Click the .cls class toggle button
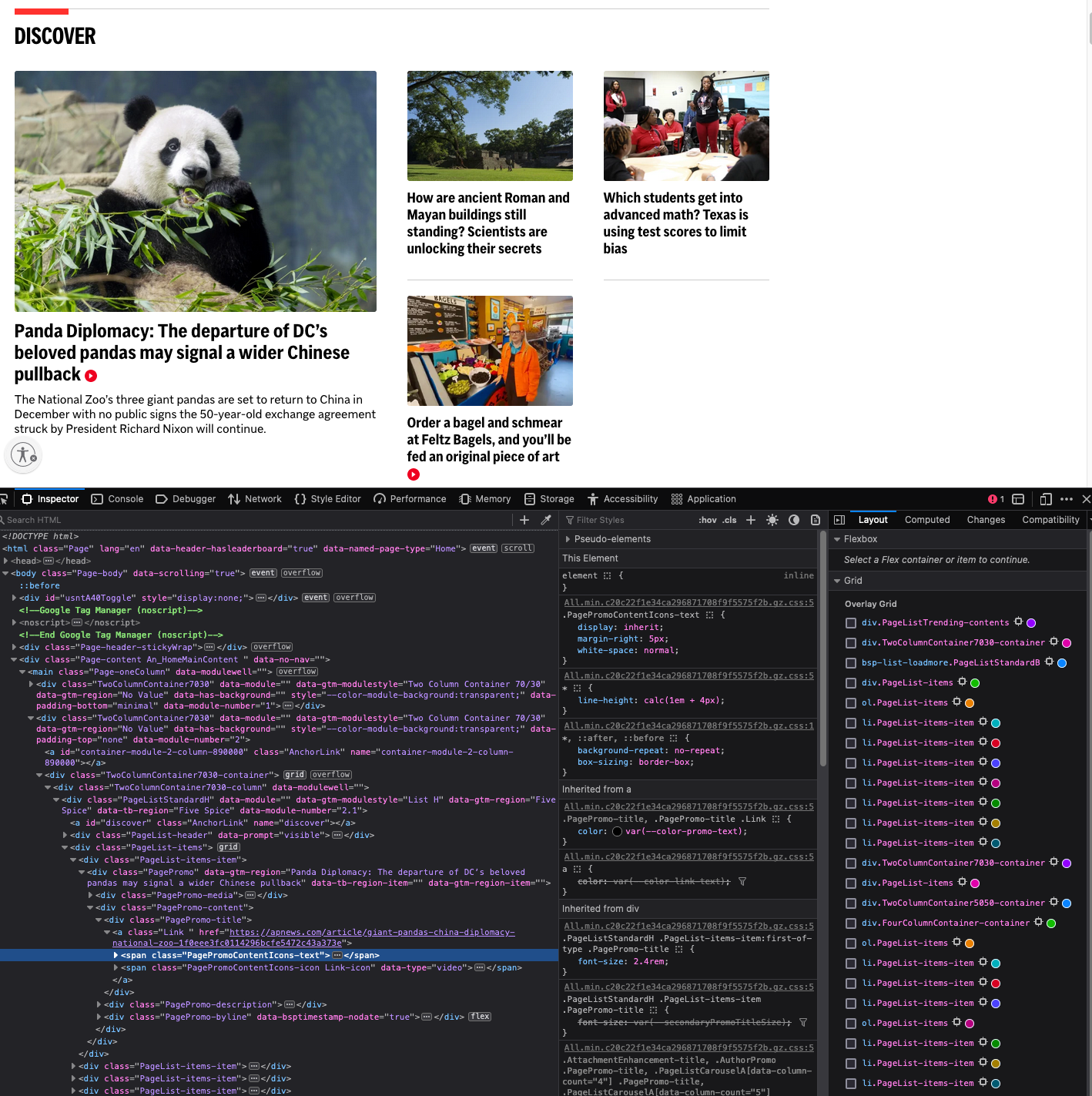Image resolution: width=1092 pixels, height=1096 pixels. pyautogui.click(x=729, y=520)
